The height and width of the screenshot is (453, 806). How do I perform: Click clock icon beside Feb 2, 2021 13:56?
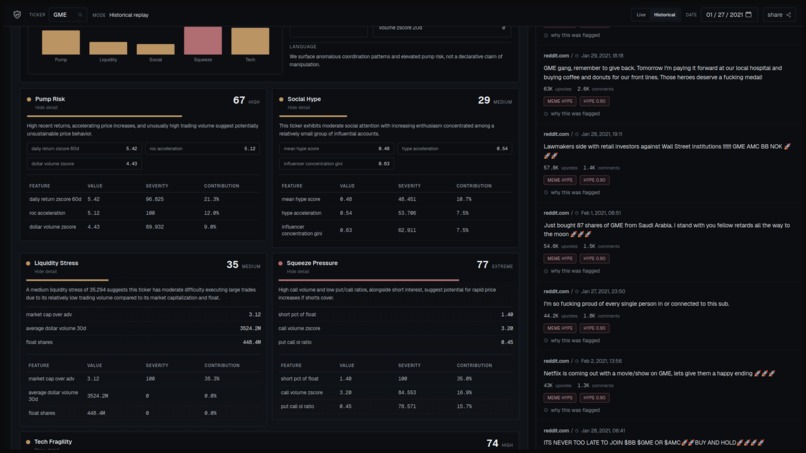[577, 361]
